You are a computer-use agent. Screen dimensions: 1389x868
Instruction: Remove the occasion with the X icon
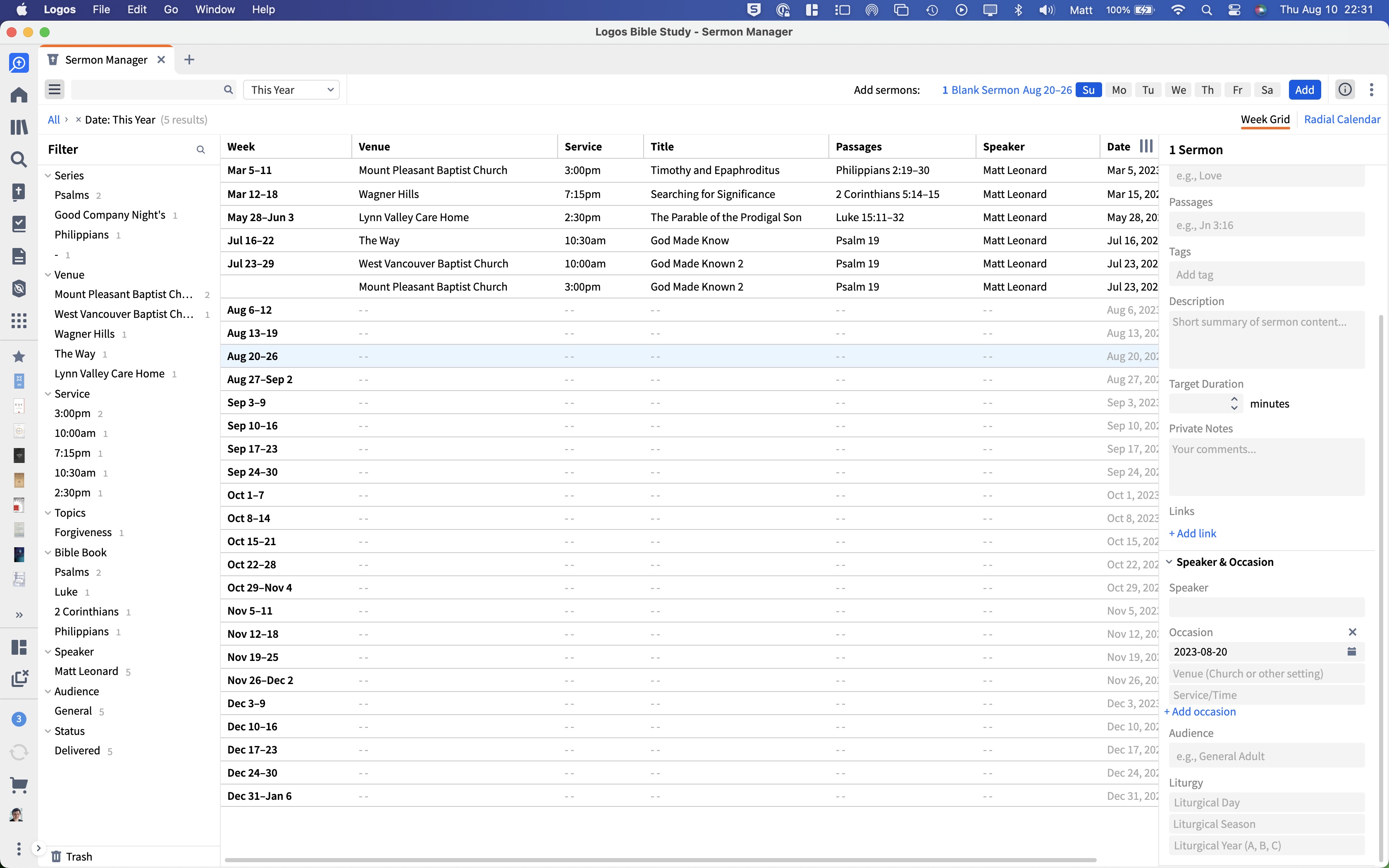[x=1352, y=632]
